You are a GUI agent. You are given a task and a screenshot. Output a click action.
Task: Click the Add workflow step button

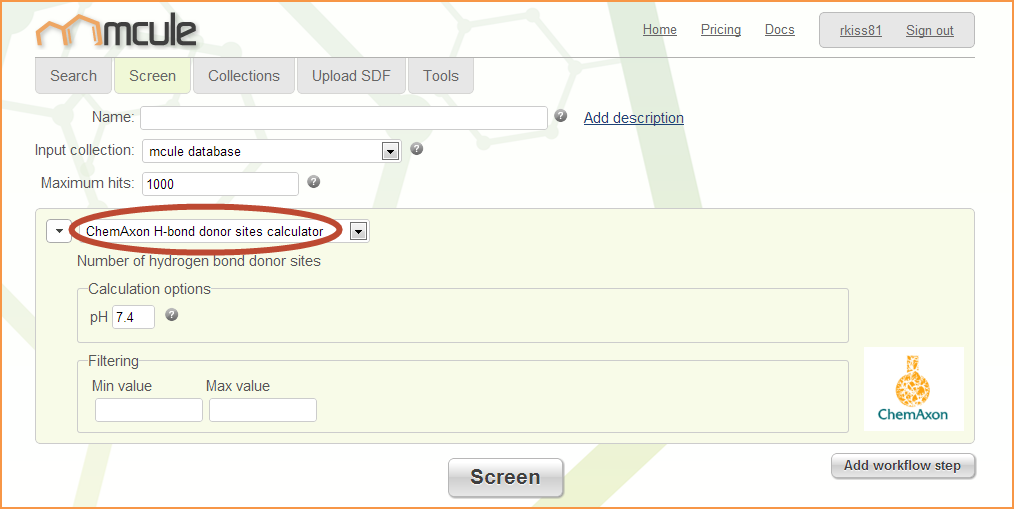[902, 466]
